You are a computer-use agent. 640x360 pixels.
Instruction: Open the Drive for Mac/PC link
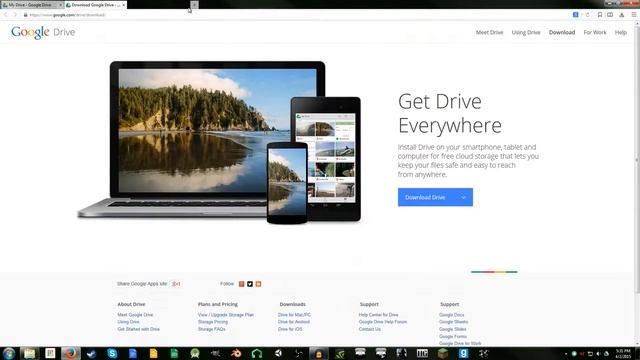[x=294, y=315]
